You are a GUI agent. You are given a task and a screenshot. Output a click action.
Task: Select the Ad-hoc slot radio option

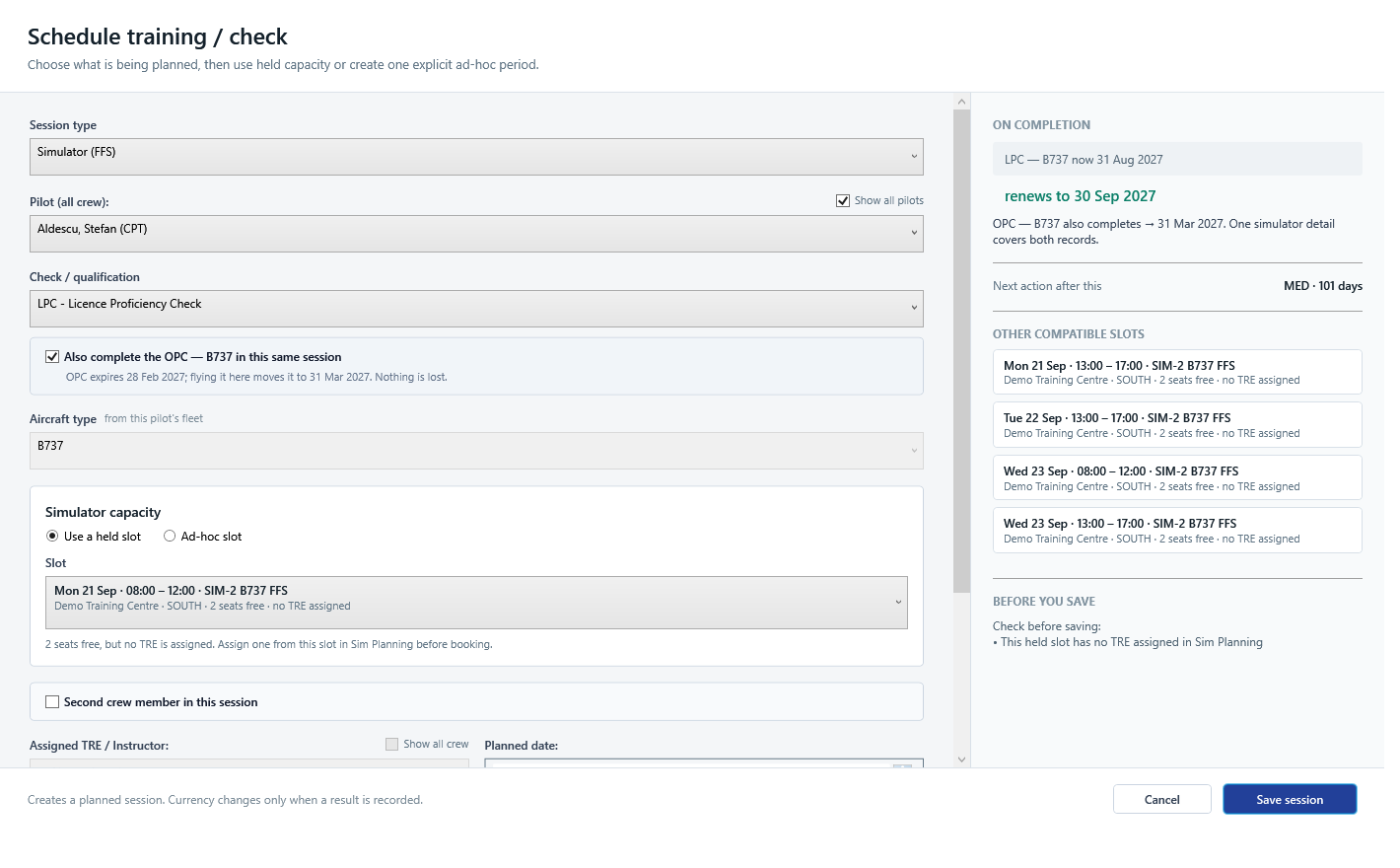pyautogui.click(x=170, y=537)
